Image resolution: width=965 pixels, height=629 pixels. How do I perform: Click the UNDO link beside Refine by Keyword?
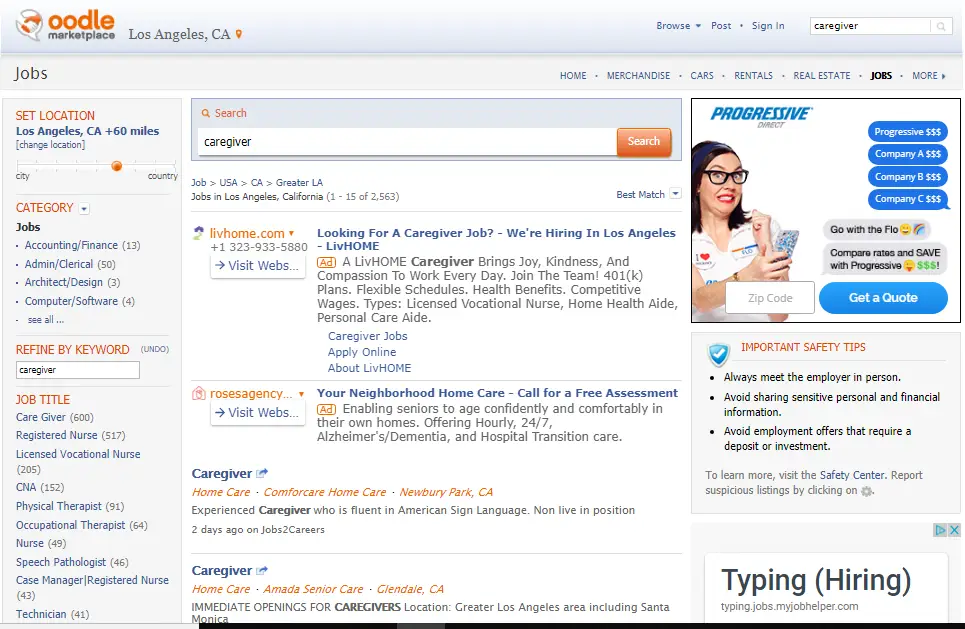pyautogui.click(x=154, y=349)
